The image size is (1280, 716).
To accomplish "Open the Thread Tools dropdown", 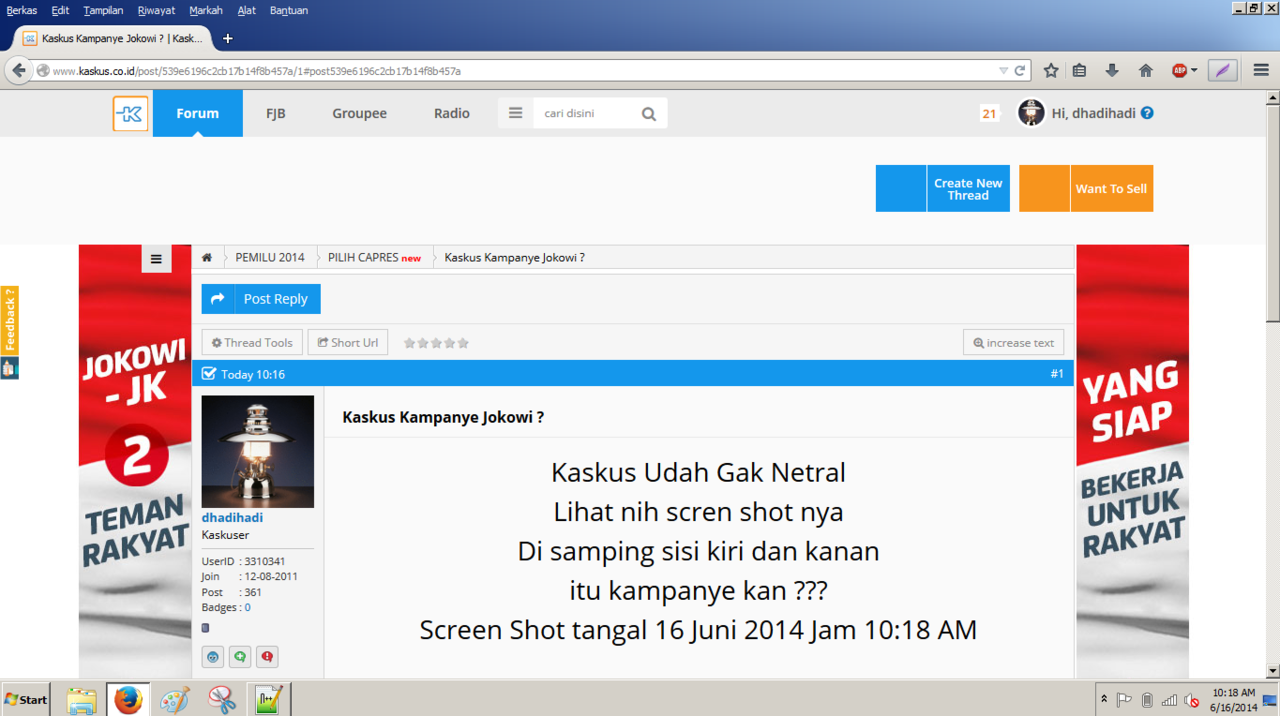I will click(x=252, y=342).
